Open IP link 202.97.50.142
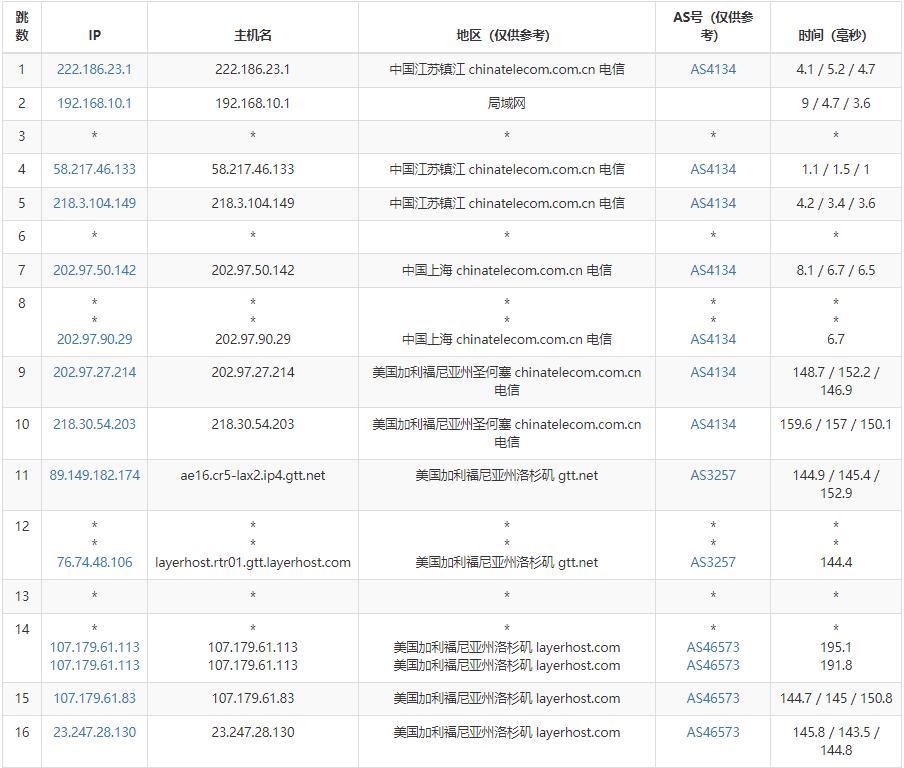This screenshot has height=768, width=904. [94, 270]
